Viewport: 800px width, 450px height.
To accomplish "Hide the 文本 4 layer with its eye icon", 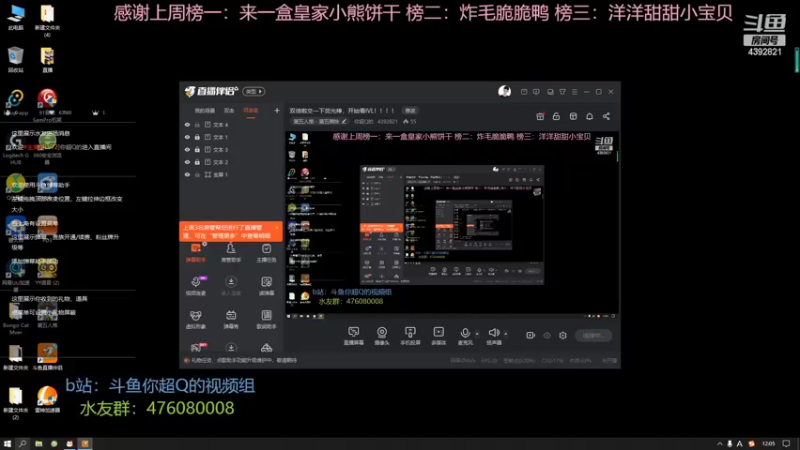I will coord(187,124).
